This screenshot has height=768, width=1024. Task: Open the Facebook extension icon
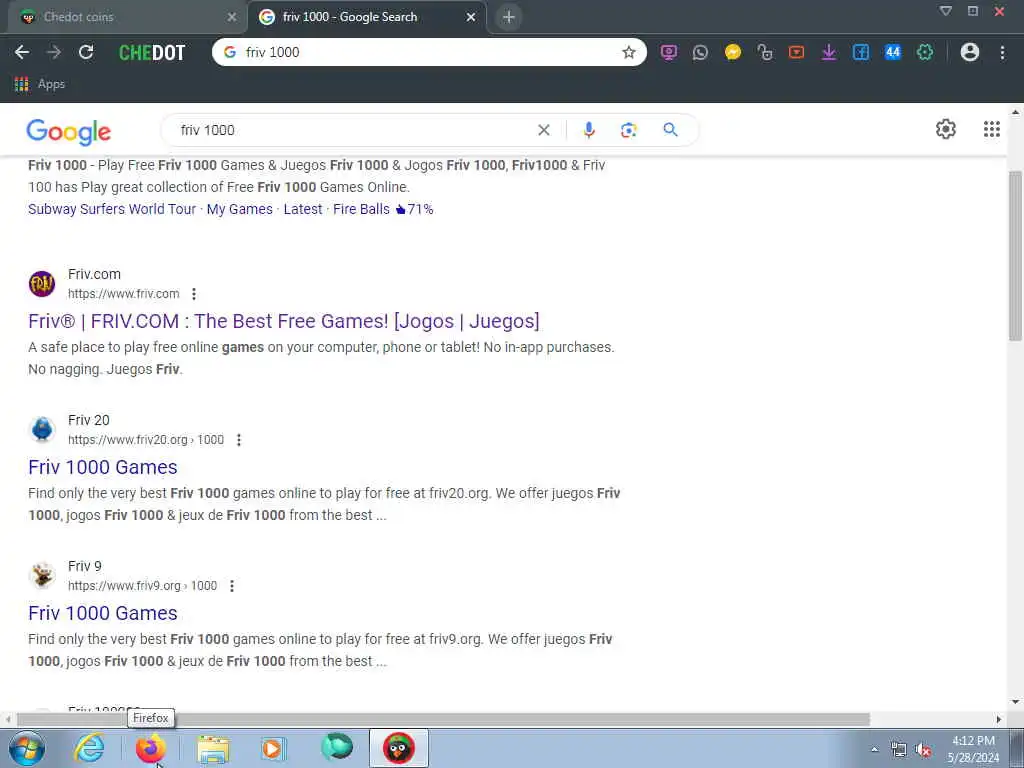[861, 52]
